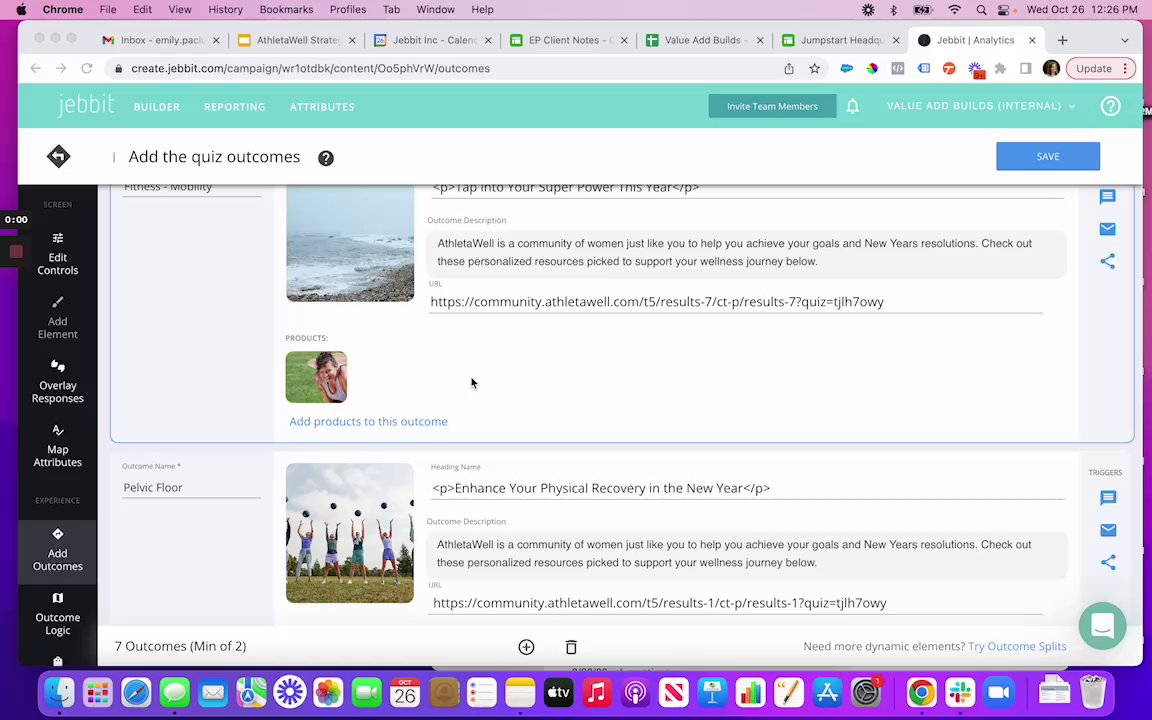
Task: Open Overlay Responses panel
Action: [x=57, y=381]
